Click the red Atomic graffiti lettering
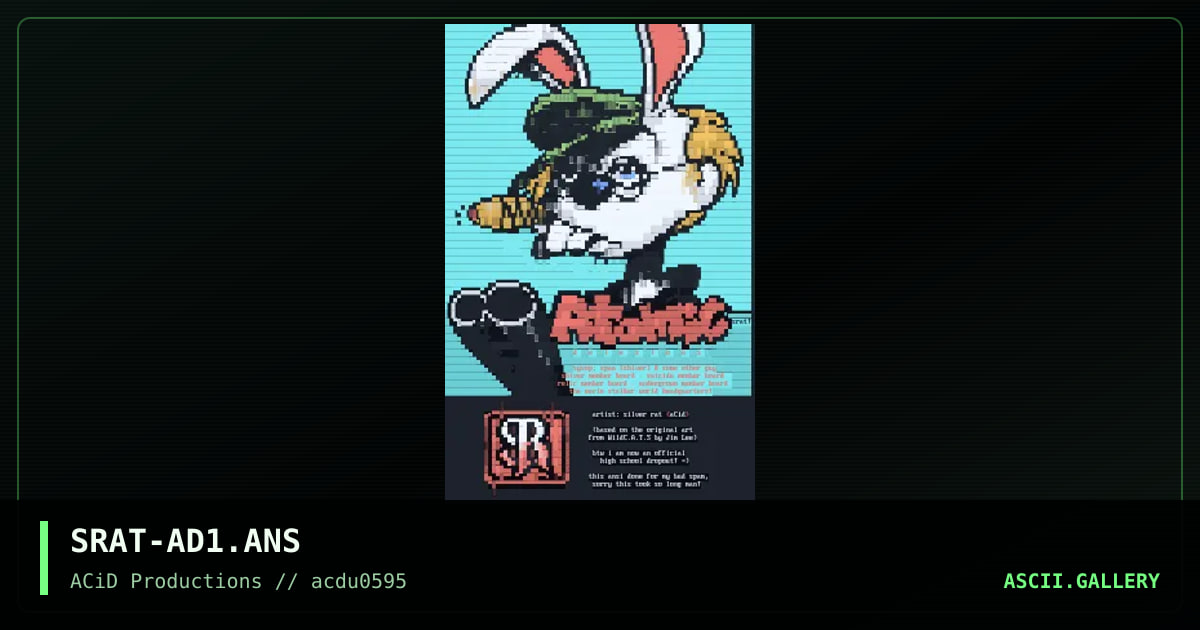Viewport: 1200px width, 630px height. click(641, 320)
